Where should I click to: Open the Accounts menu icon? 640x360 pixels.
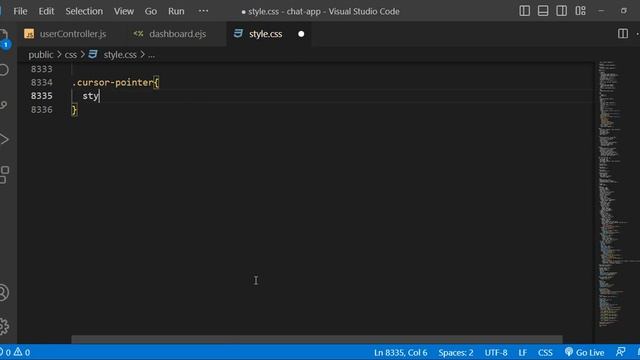point(4,293)
